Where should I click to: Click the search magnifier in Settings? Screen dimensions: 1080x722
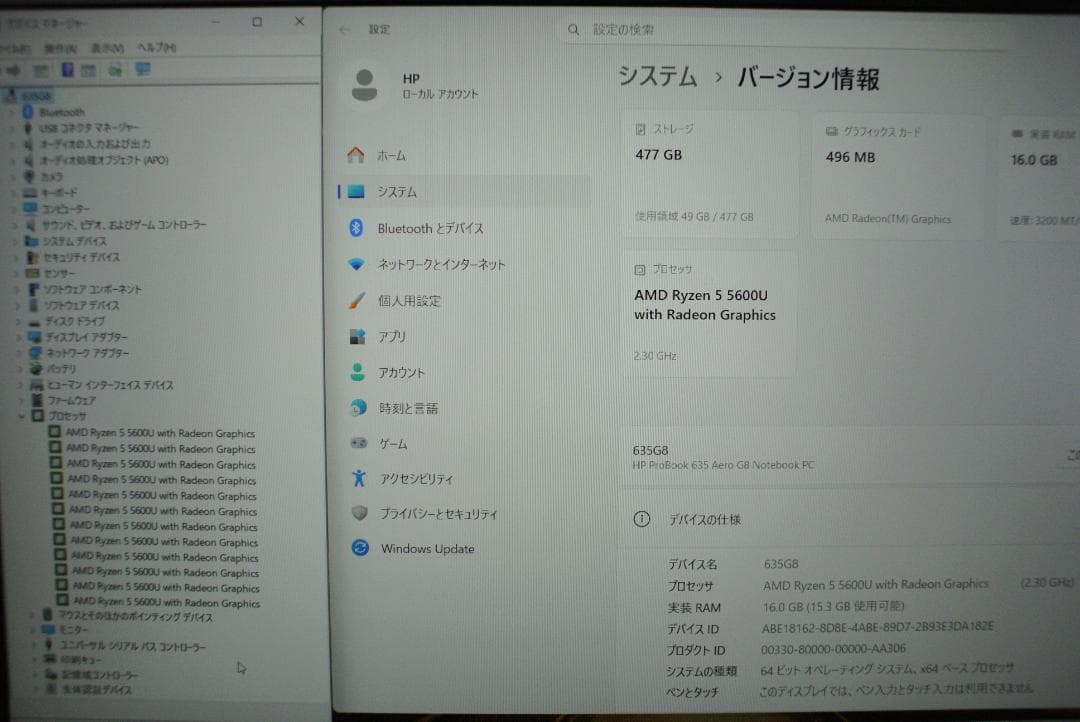click(573, 30)
